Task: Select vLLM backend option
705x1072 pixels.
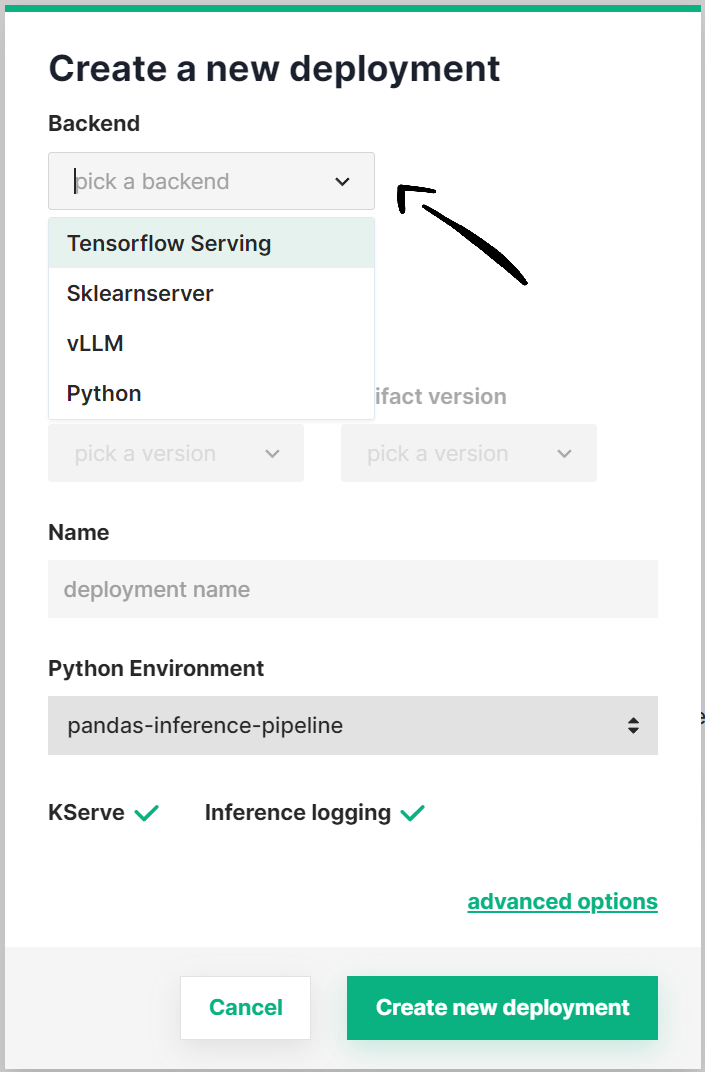Action: (97, 343)
